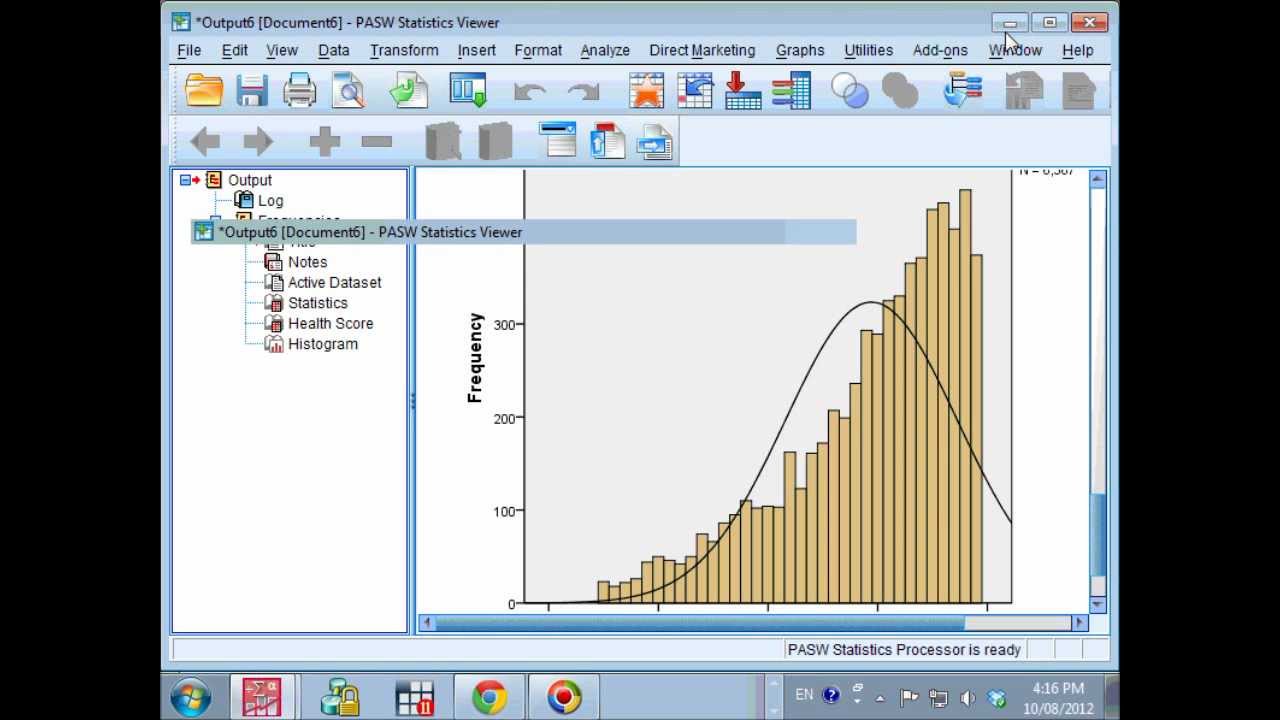The height and width of the screenshot is (720, 1280).
Task: Click the horizontal scrollbar thumb in output pane
Action: pos(700,623)
